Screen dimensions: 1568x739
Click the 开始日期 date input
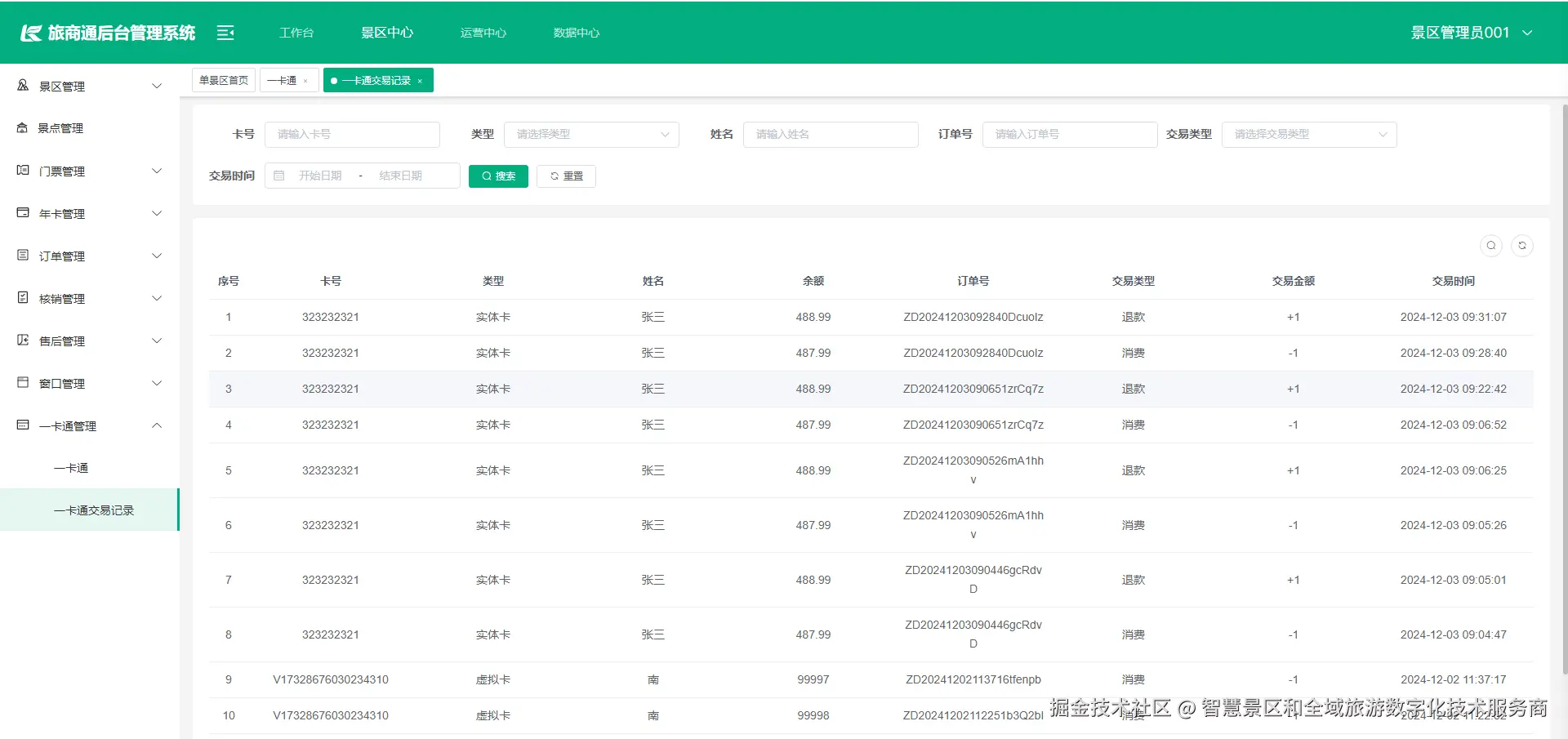tap(320, 176)
